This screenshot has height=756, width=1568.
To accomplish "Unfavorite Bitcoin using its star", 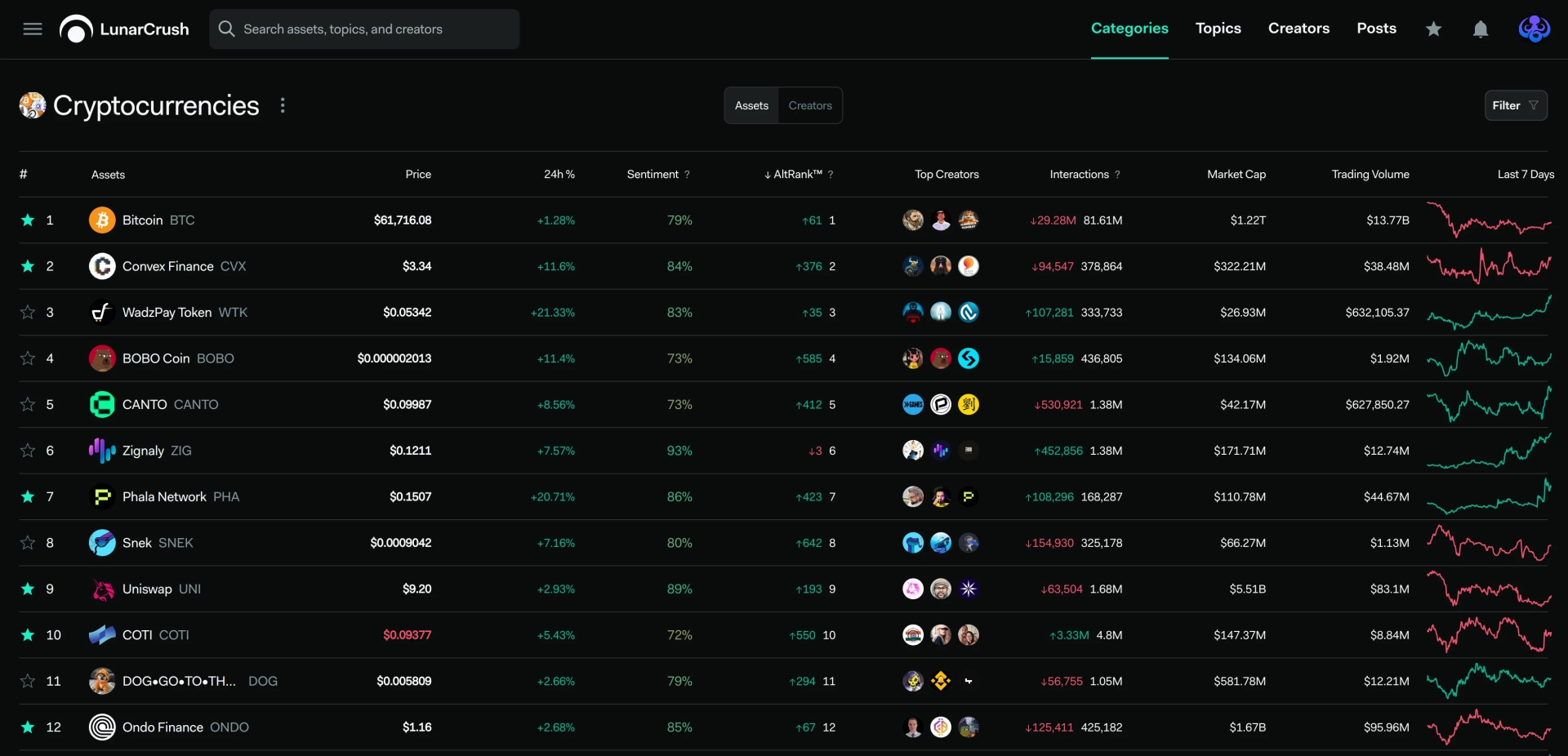I will click(x=28, y=220).
